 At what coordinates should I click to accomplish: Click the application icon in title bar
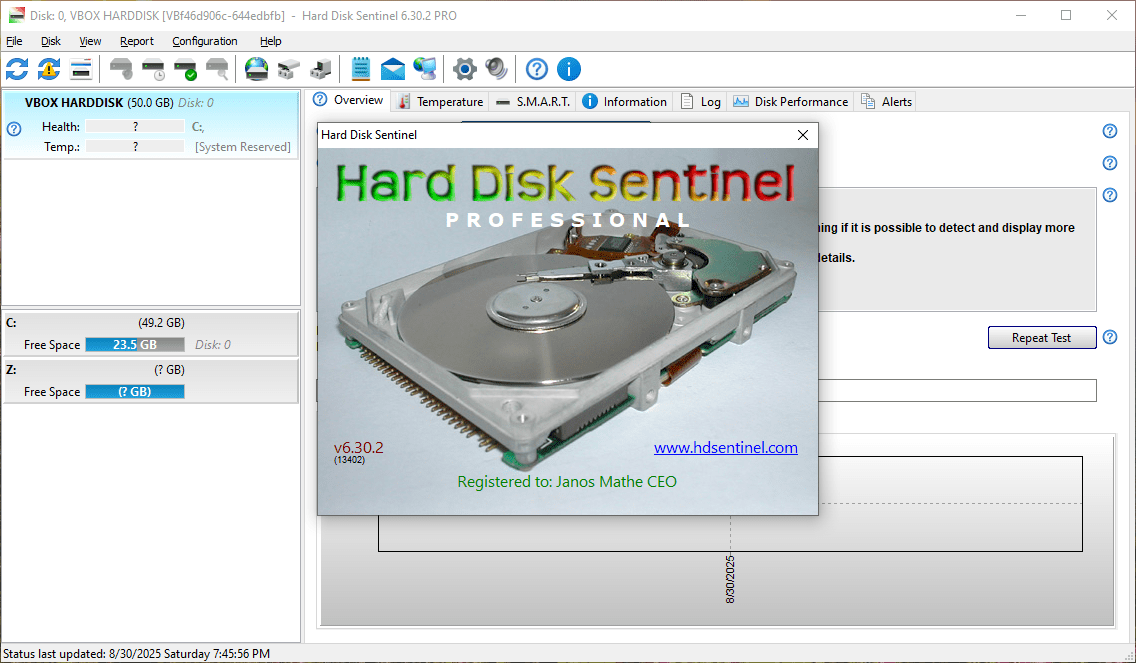click(x=17, y=15)
